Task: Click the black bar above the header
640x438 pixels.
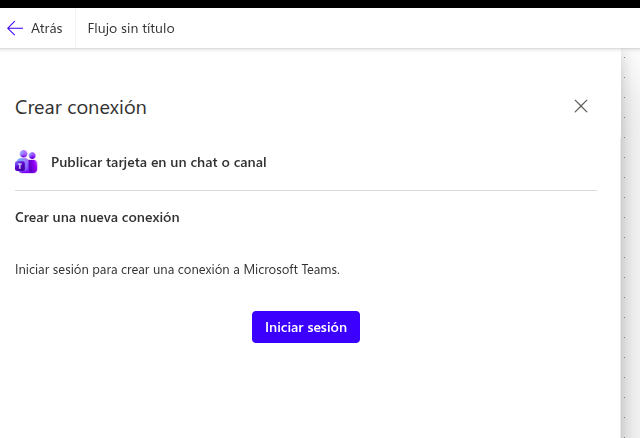Action: tap(320, 4)
